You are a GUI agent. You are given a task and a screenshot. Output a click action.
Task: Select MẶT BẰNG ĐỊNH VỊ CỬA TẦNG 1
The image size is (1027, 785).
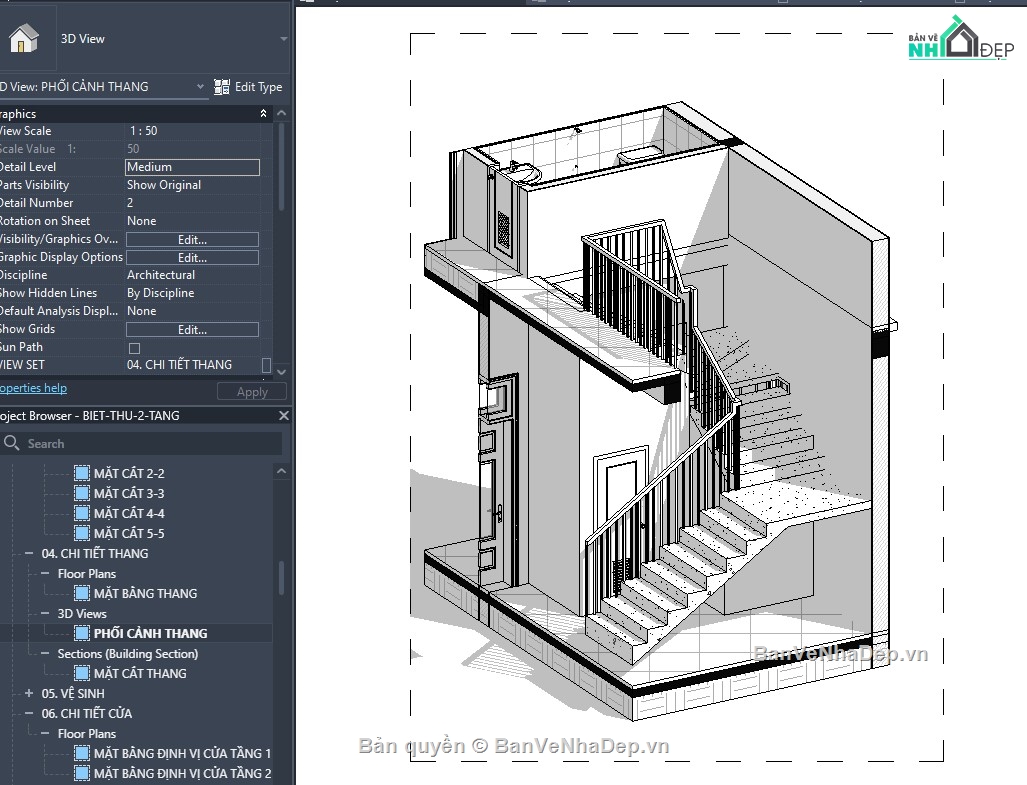coord(182,753)
